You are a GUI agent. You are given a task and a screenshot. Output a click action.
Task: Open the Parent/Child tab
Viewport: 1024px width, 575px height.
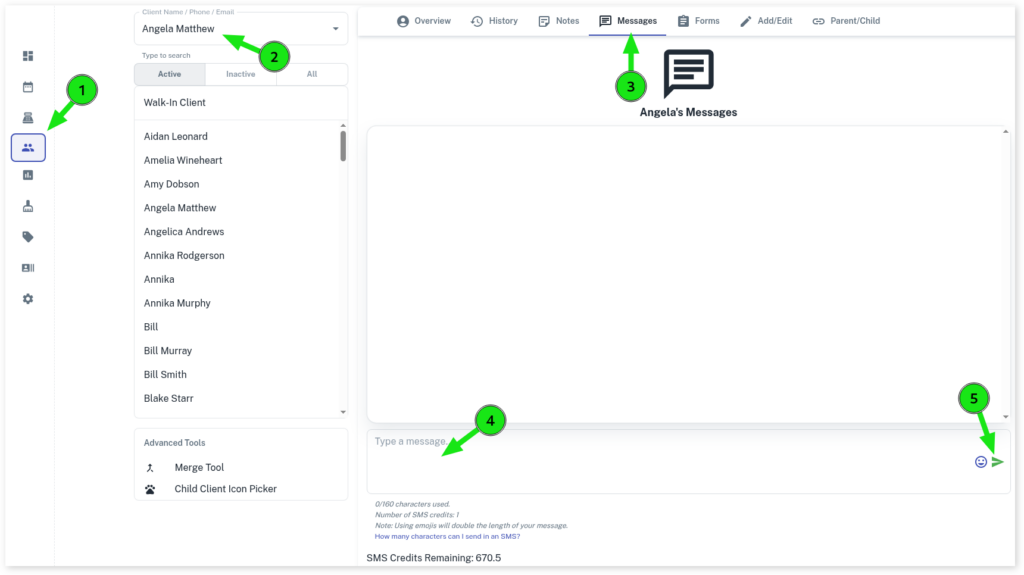pyautogui.click(x=846, y=21)
